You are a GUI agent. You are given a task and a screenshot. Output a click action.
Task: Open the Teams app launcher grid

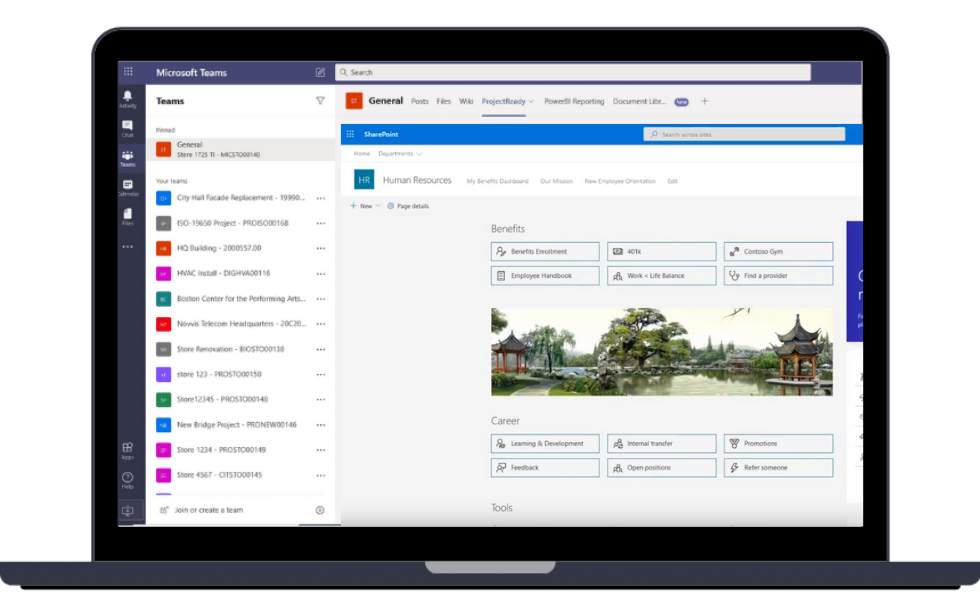(x=128, y=72)
